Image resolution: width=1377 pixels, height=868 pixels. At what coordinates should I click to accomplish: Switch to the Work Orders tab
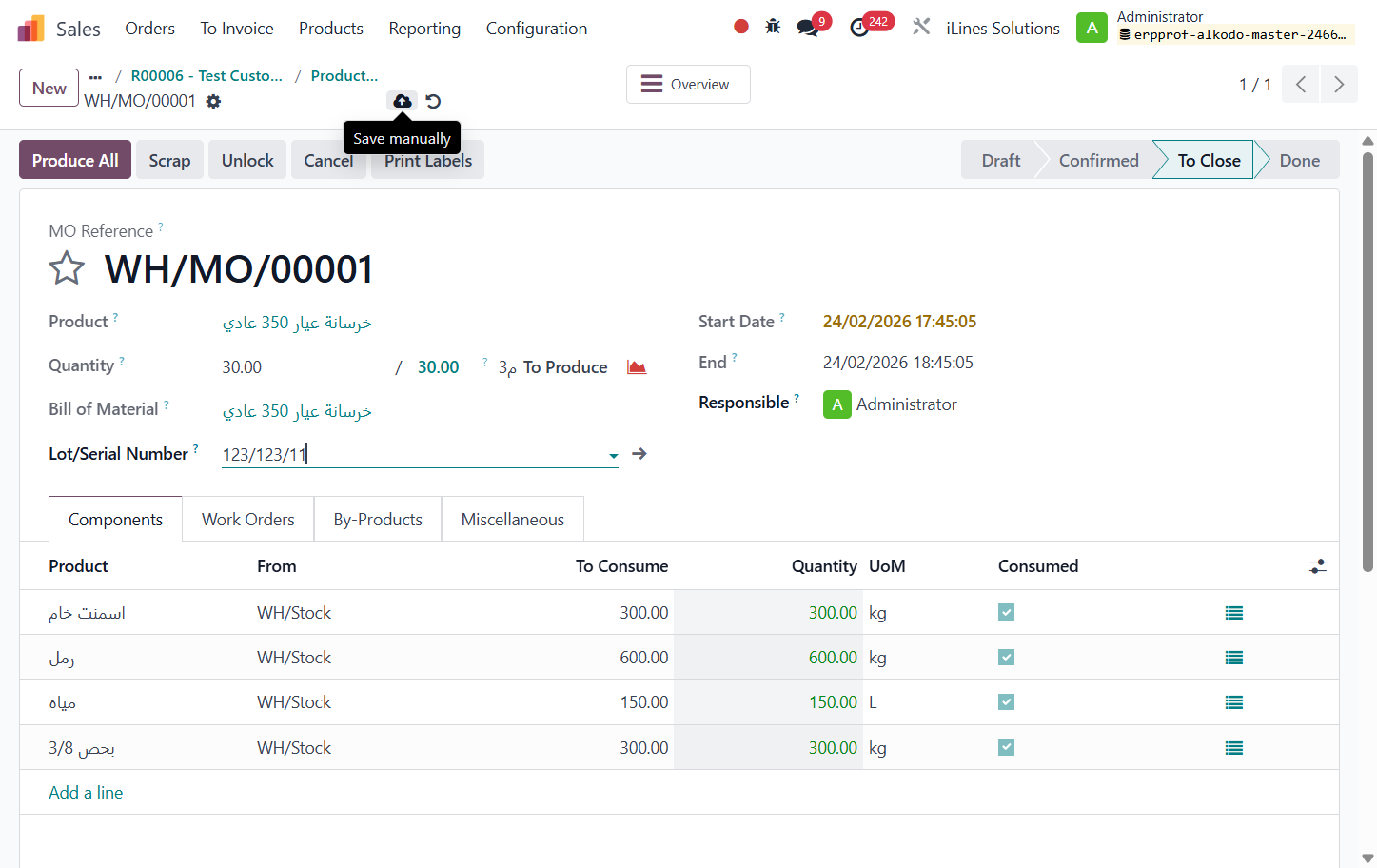[248, 519]
